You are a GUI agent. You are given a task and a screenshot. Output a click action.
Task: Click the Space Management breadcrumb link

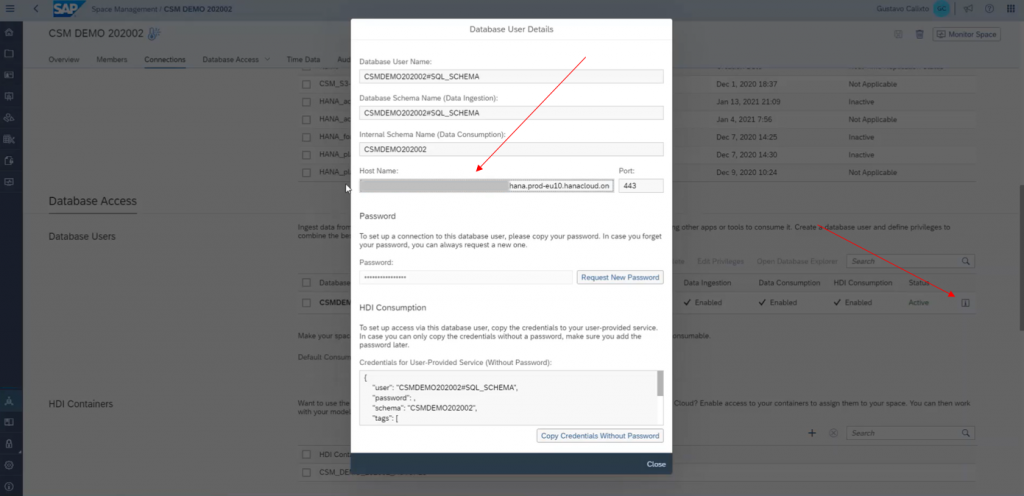pos(124,9)
